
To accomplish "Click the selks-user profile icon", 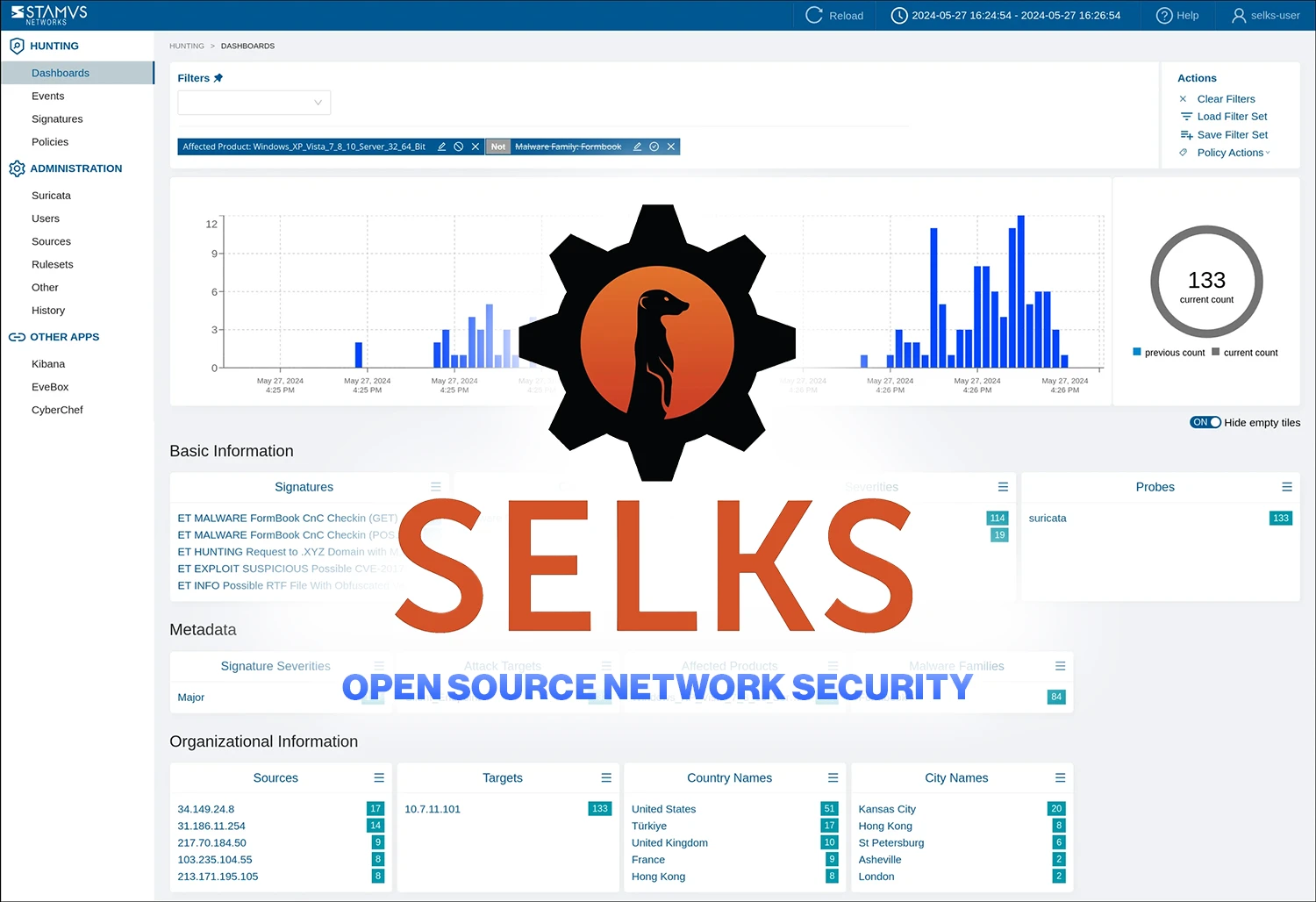I will pos(1239,15).
